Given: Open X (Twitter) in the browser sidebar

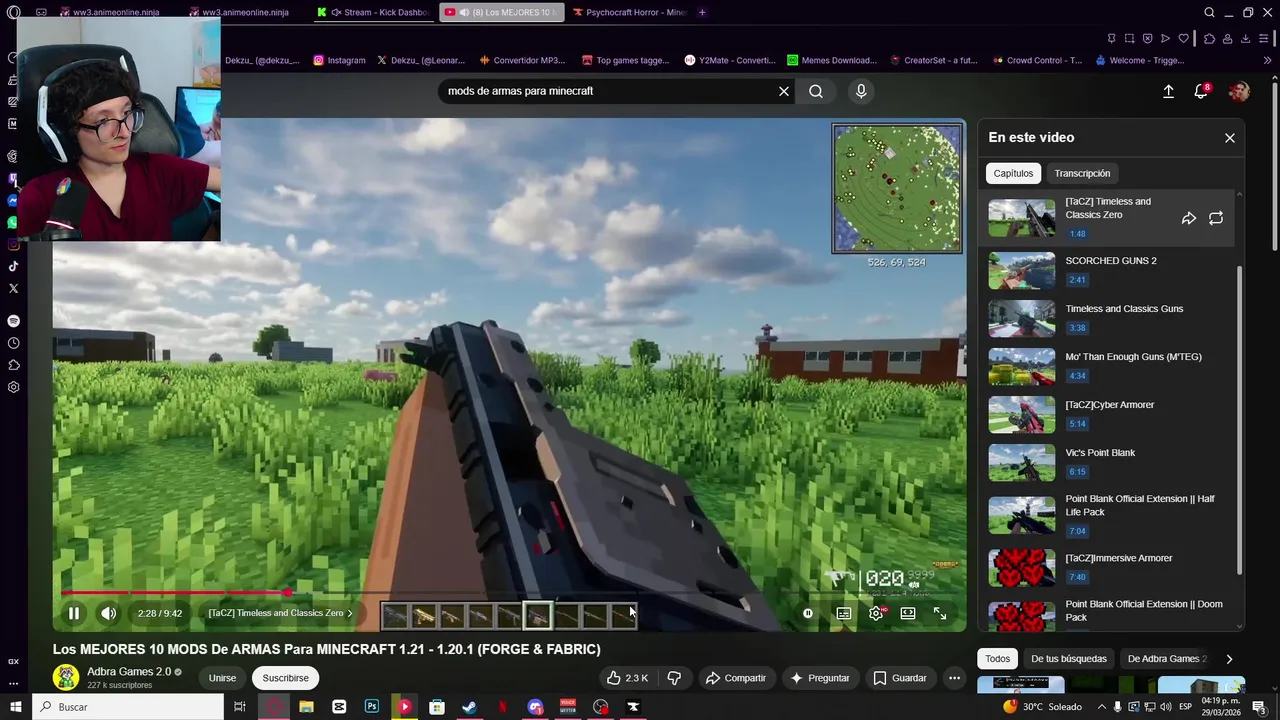Looking at the screenshot, I should 13,288.
